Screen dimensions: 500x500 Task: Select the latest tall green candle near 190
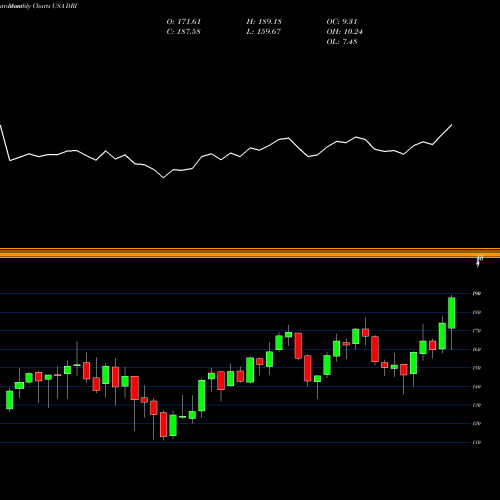pos(452,313)
